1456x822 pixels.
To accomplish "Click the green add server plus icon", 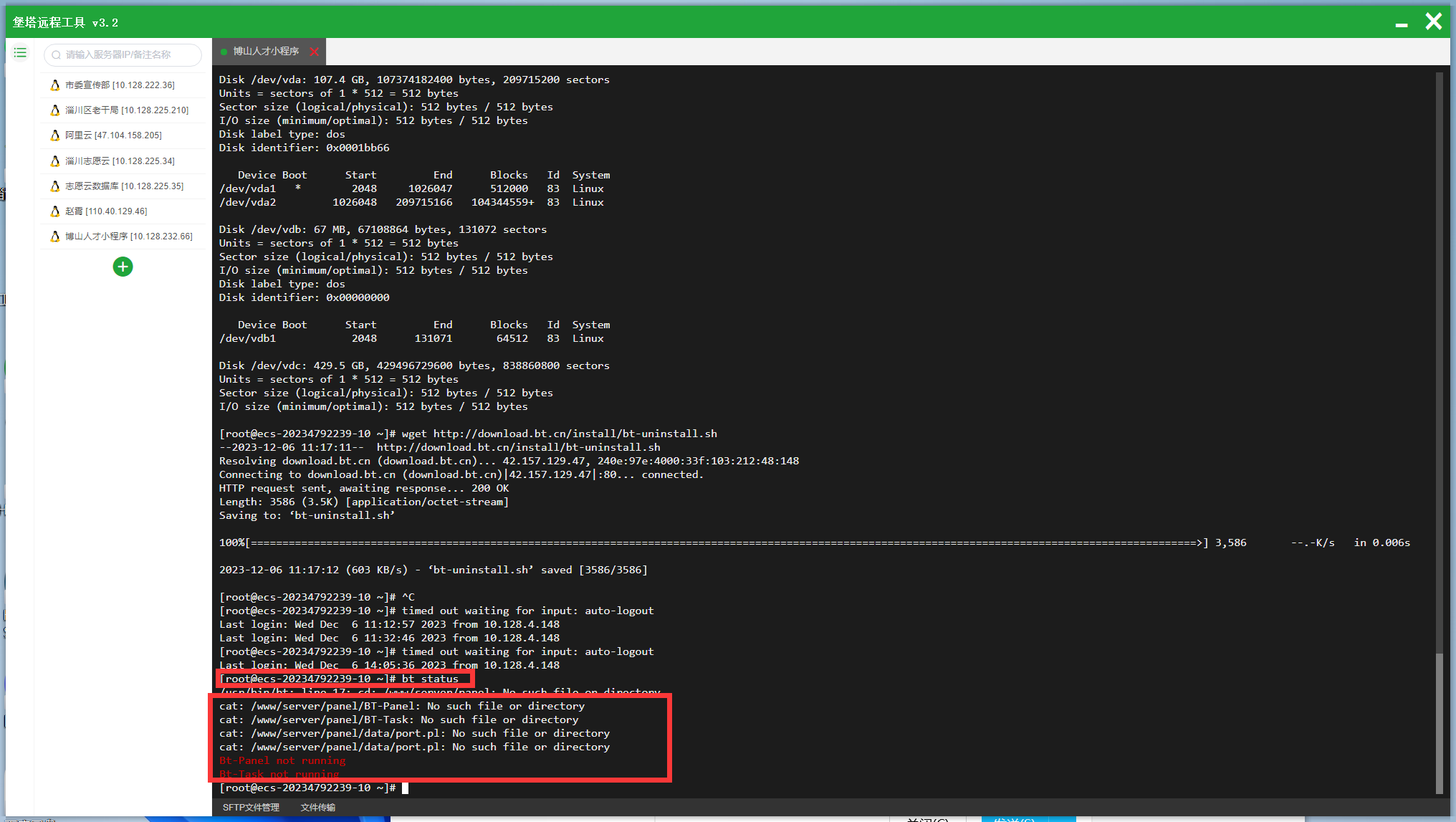I will point(123,267).
